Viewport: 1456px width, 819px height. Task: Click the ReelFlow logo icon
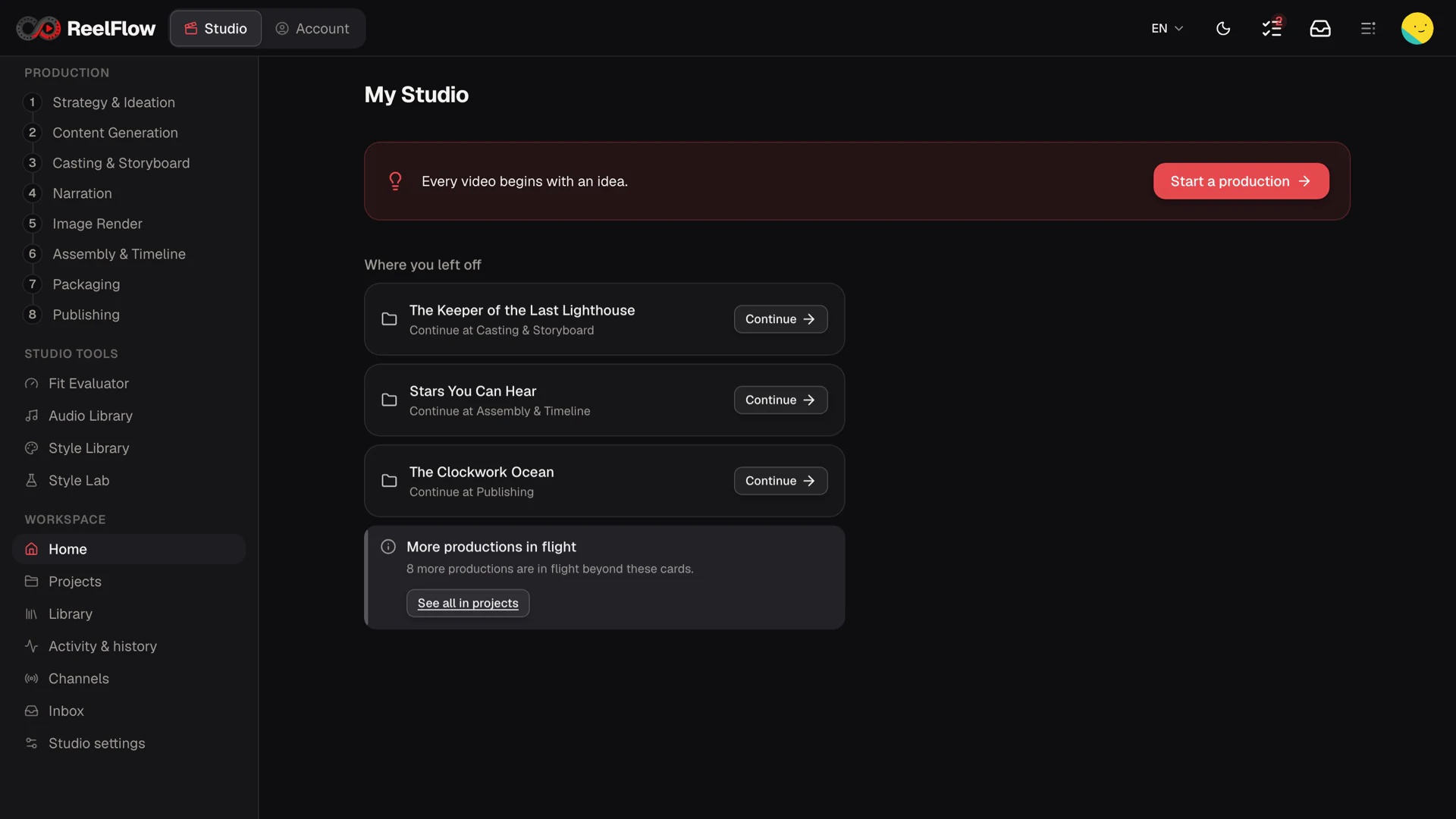(39, 29)
